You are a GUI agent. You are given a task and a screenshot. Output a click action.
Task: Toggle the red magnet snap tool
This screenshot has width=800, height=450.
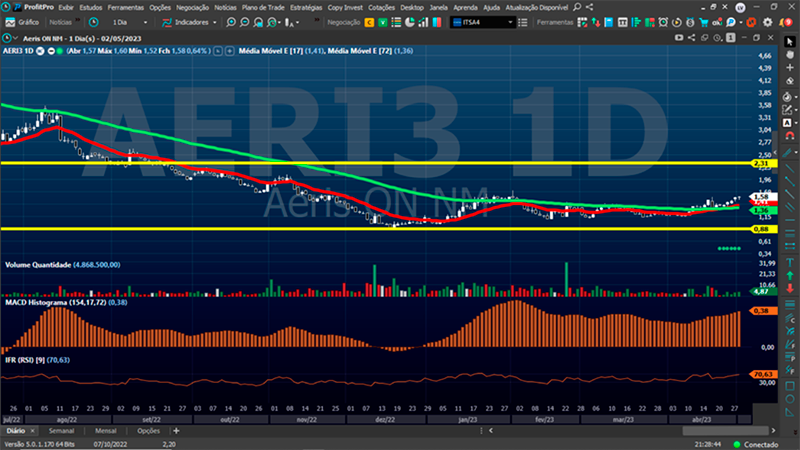[790, 136]
